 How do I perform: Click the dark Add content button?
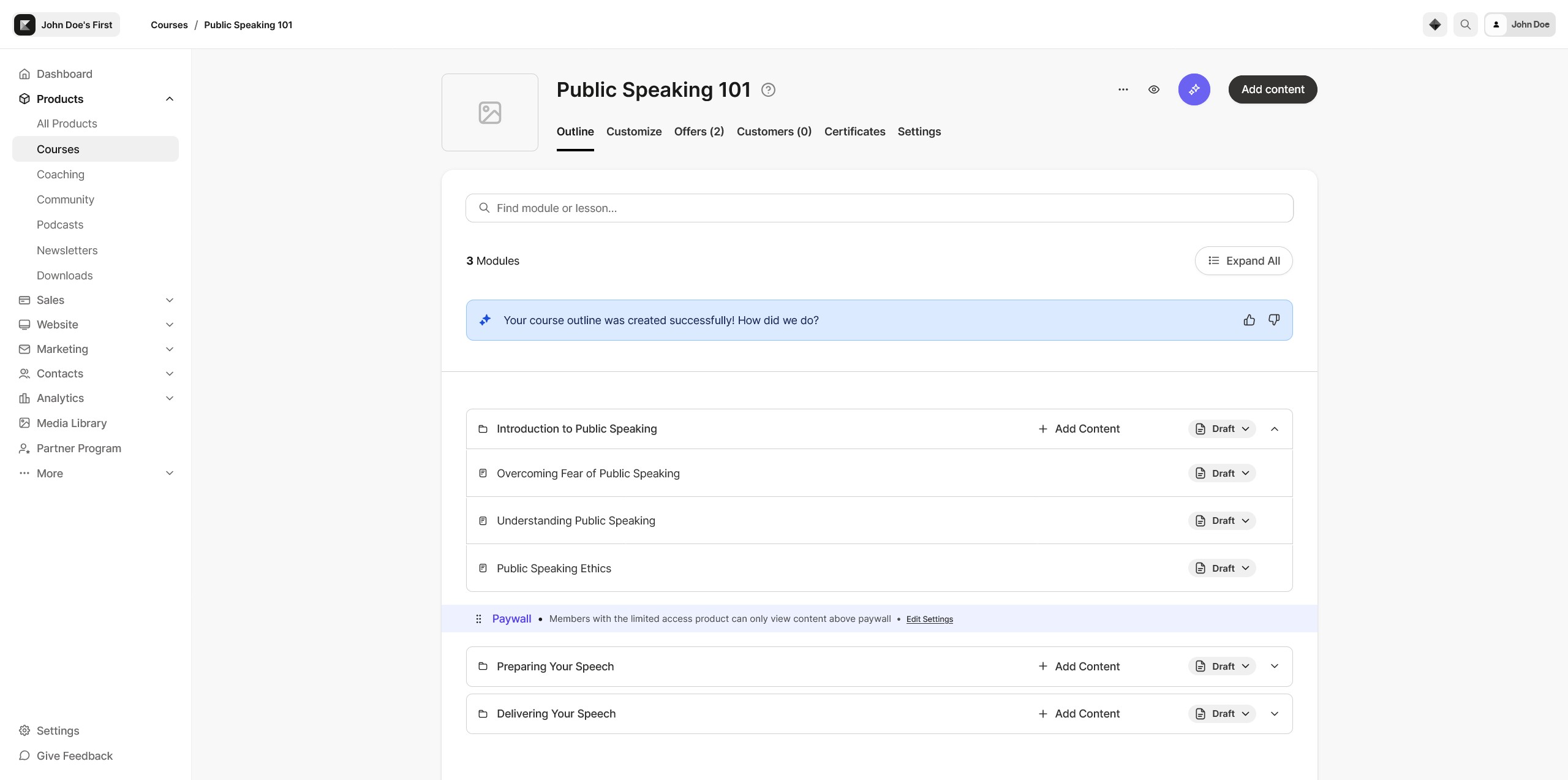click(x=1273, y=89)
